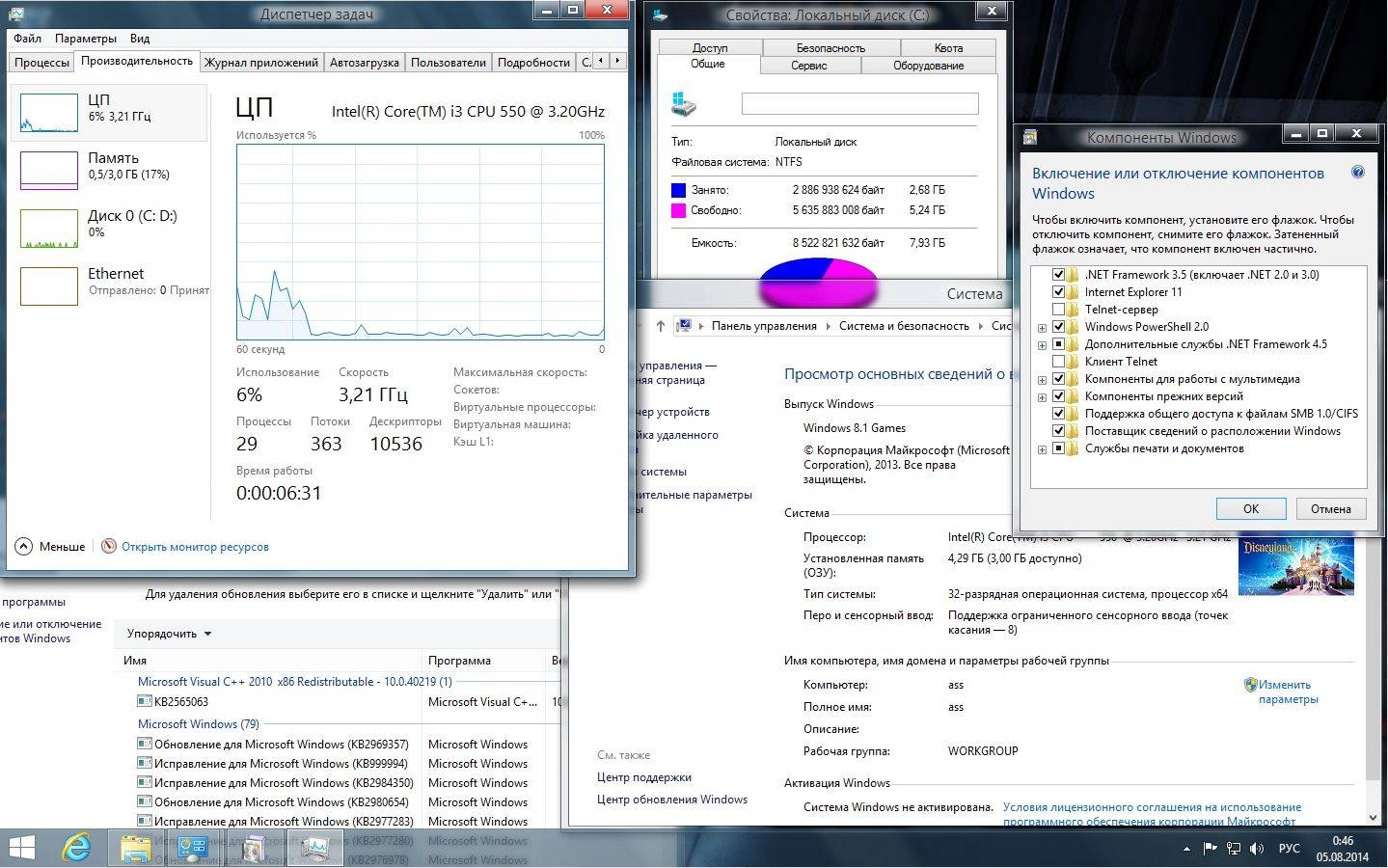This screenshot has width=1388, height=868.
Task: Click the volume speaker tray icon
Action: pos(1257,849)
